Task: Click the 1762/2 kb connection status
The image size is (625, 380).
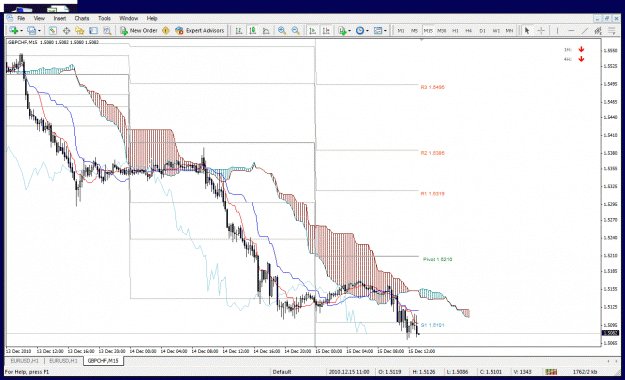Action: (585, 372)
